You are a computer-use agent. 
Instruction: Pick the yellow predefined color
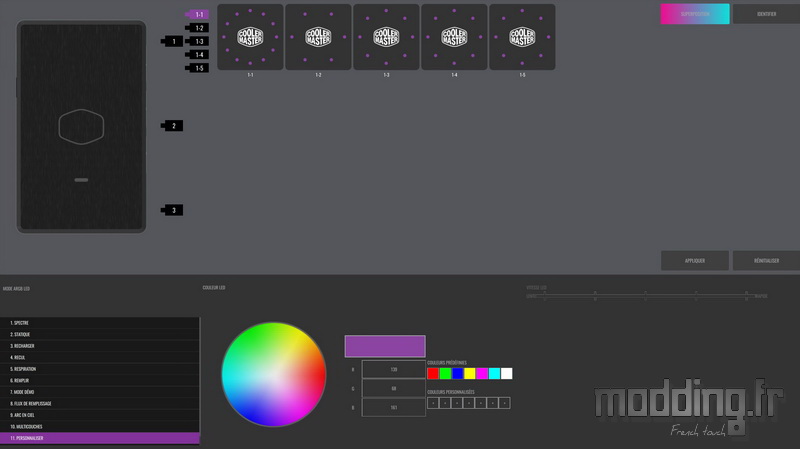[470, 373]
